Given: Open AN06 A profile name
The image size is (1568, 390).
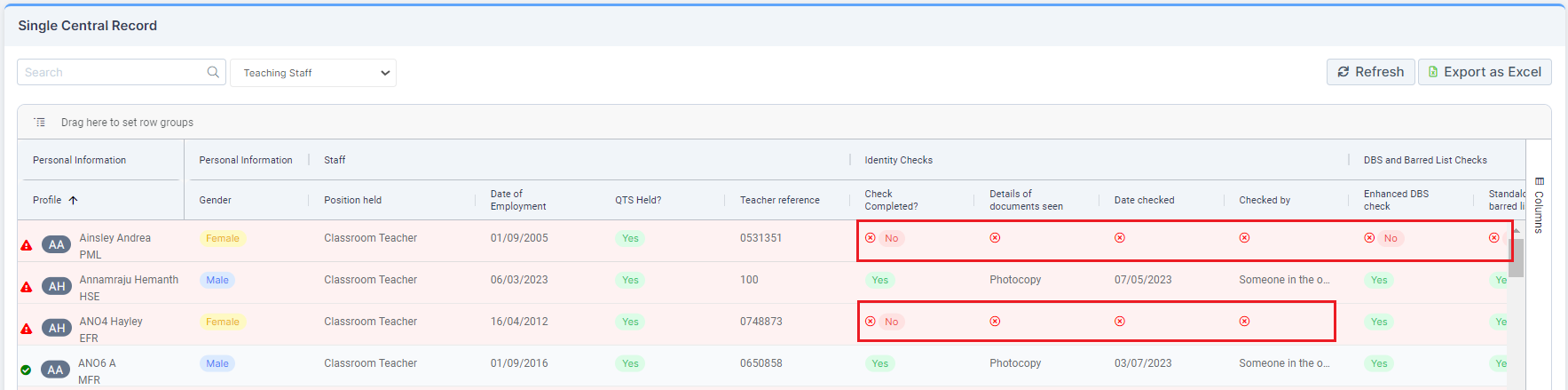Looking at the screenshot, I should [97, 363].
